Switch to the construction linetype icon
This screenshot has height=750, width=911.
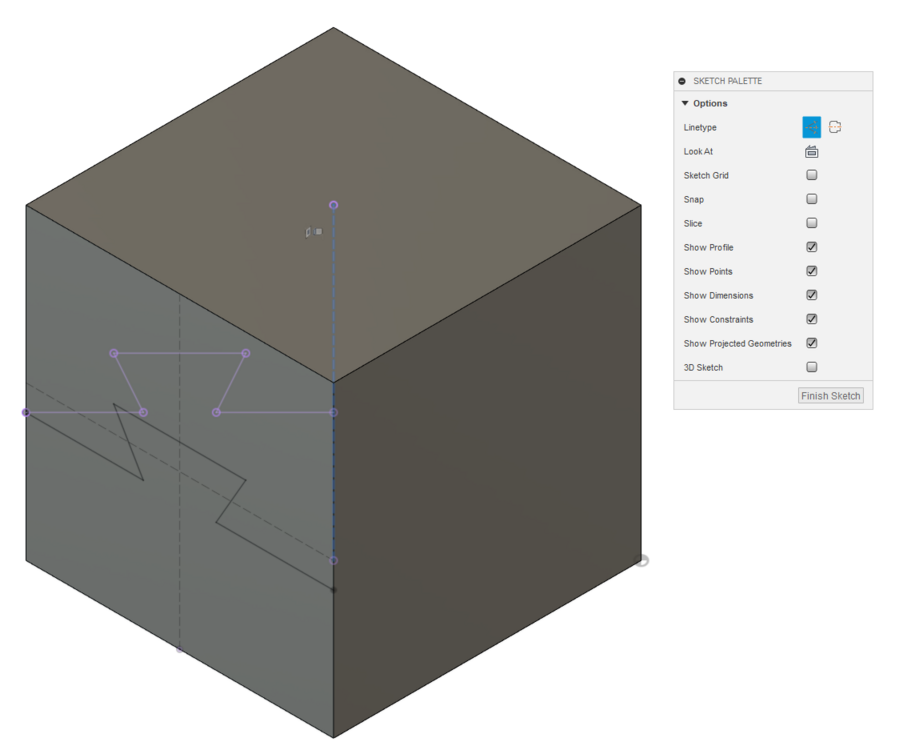click(835, 126)
